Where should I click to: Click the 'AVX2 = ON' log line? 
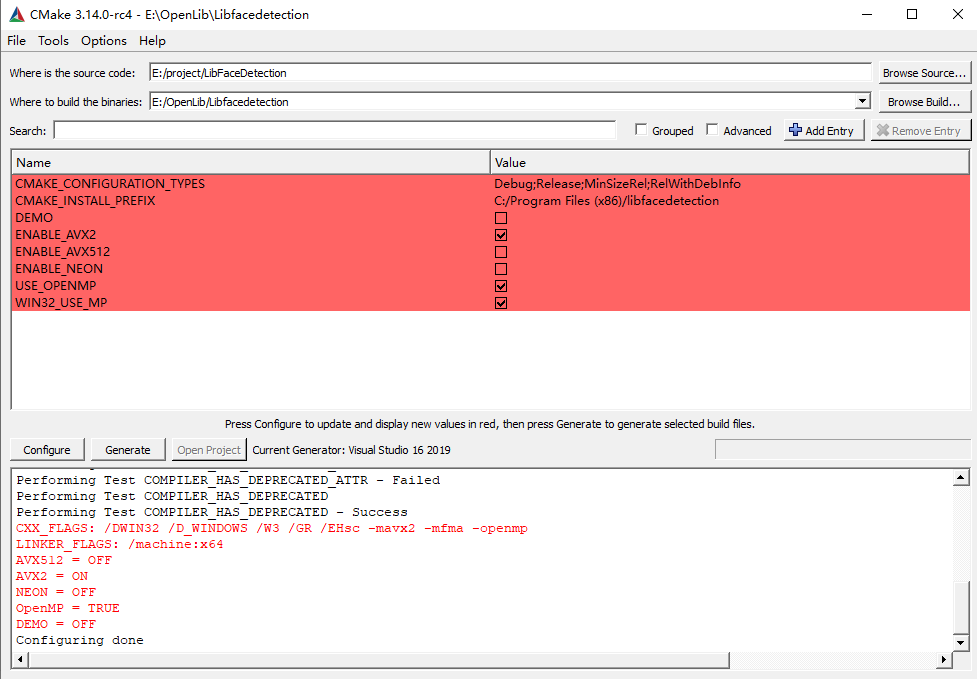(52, 576)
